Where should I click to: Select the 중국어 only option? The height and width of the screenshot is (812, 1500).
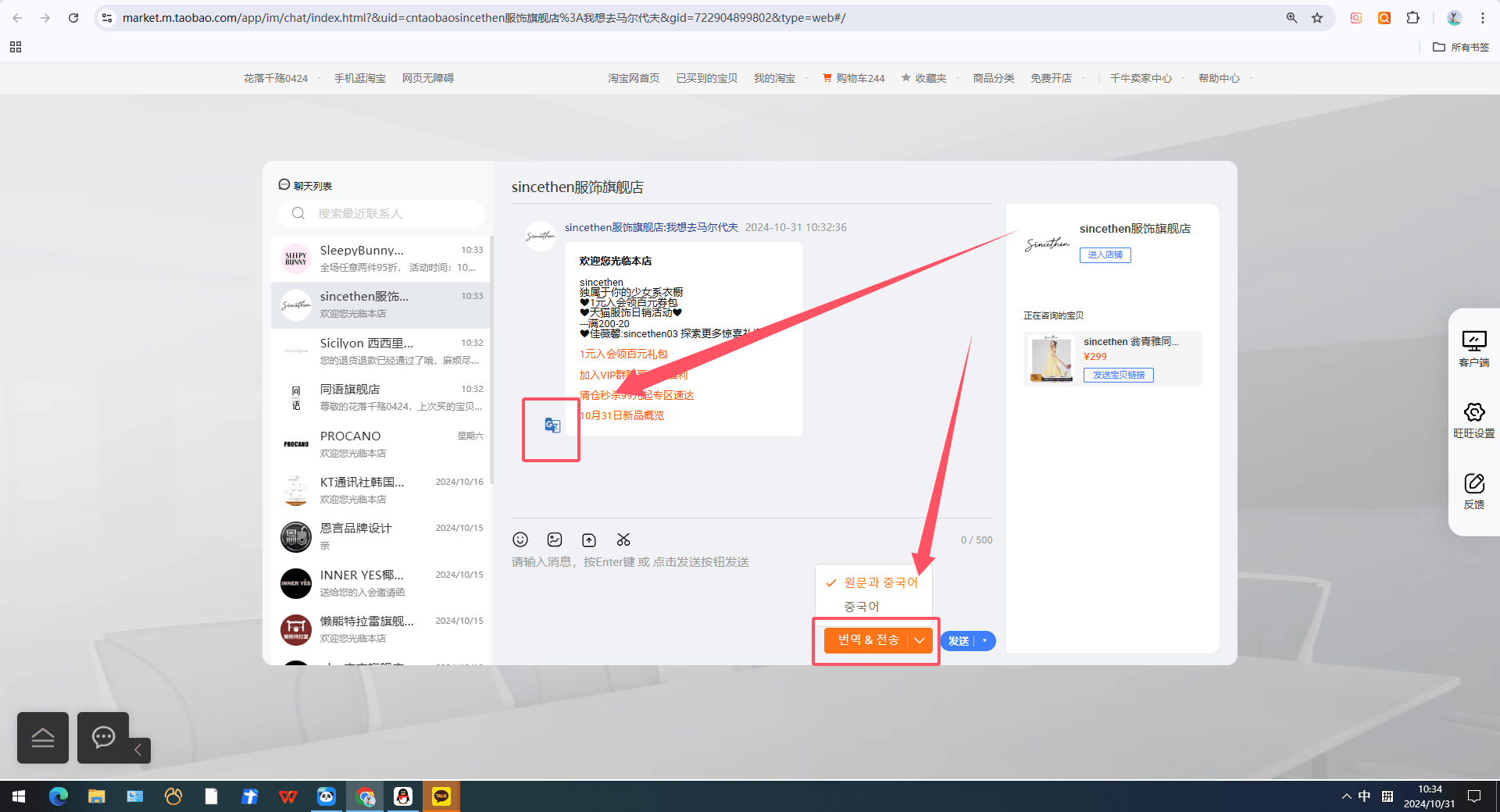click(862, 607)
